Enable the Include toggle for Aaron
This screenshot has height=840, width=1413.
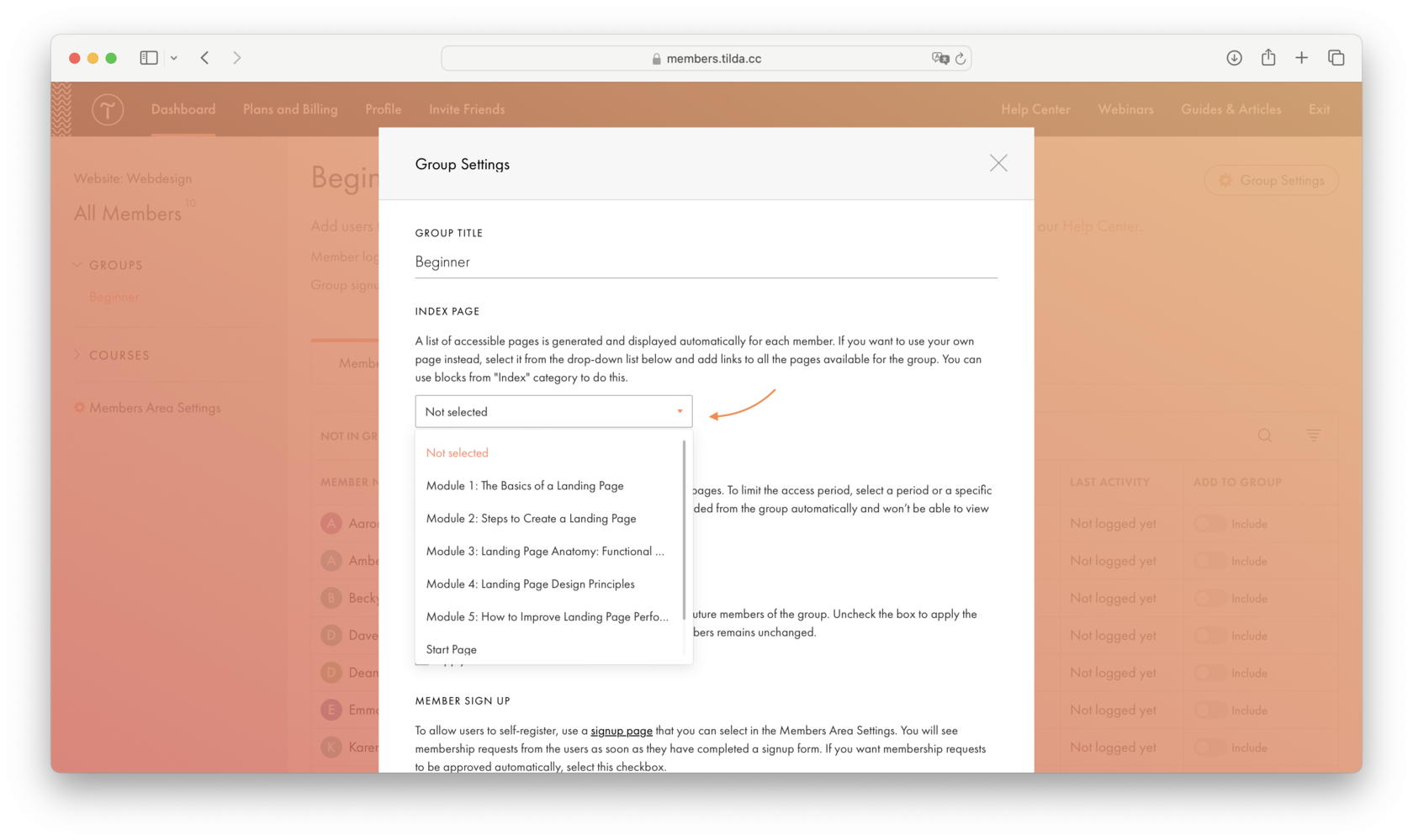point(1209,523)
